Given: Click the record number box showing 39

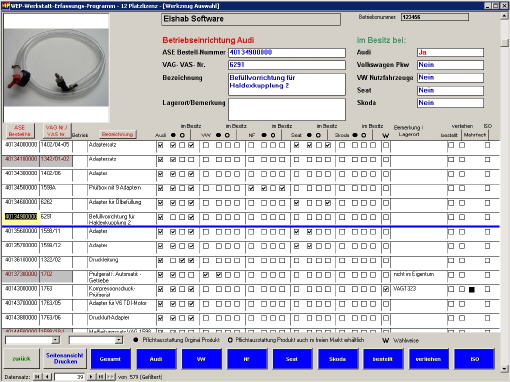Looking at the screenshot, I should tap(69, 377).
